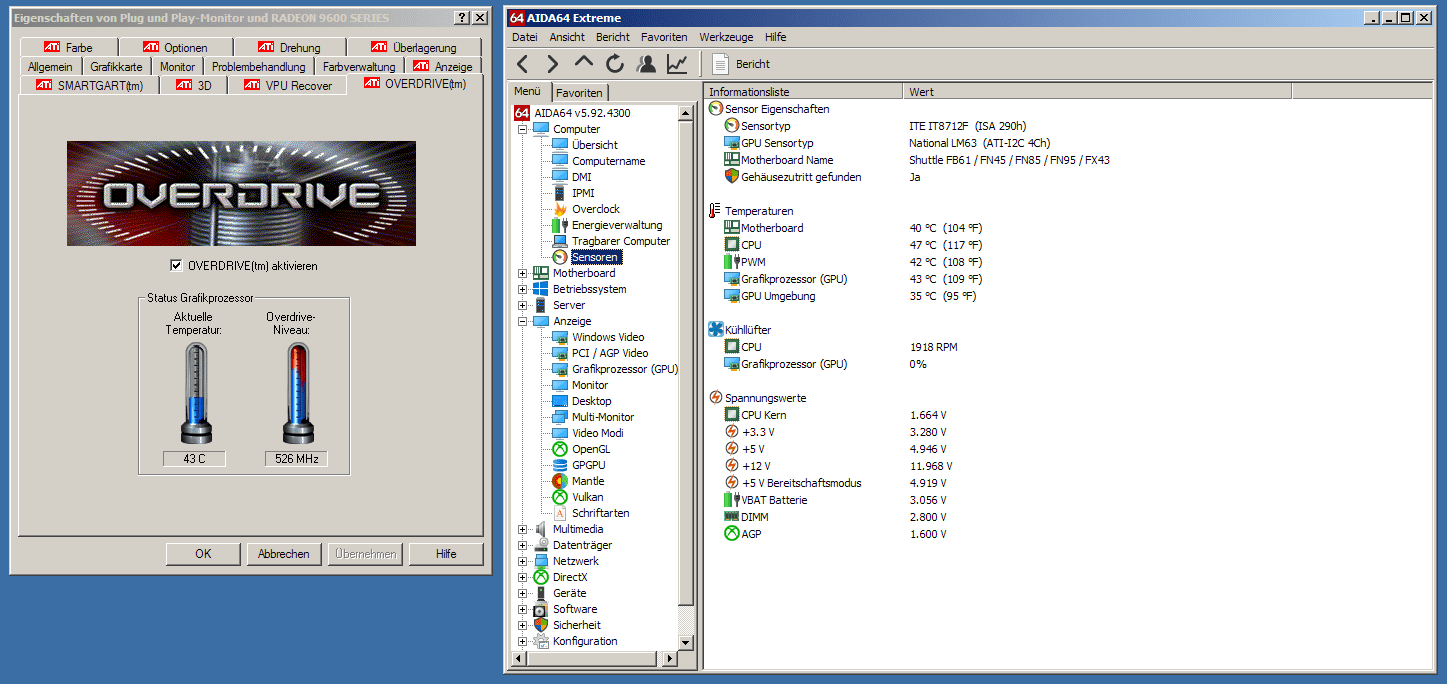Click the Overdrive-Niveau level gauge
The width and height of the screenshot is (1447, 684).
pos(297,394)
